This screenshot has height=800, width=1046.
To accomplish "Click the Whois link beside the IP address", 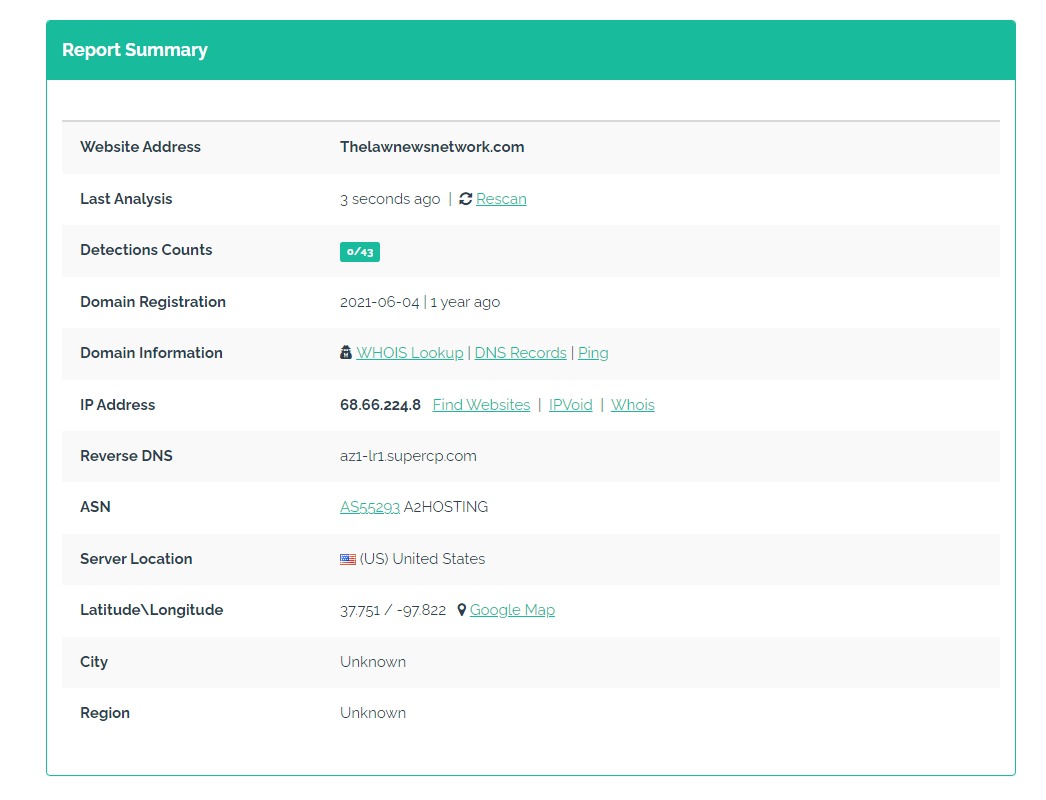I will point(632,404).
